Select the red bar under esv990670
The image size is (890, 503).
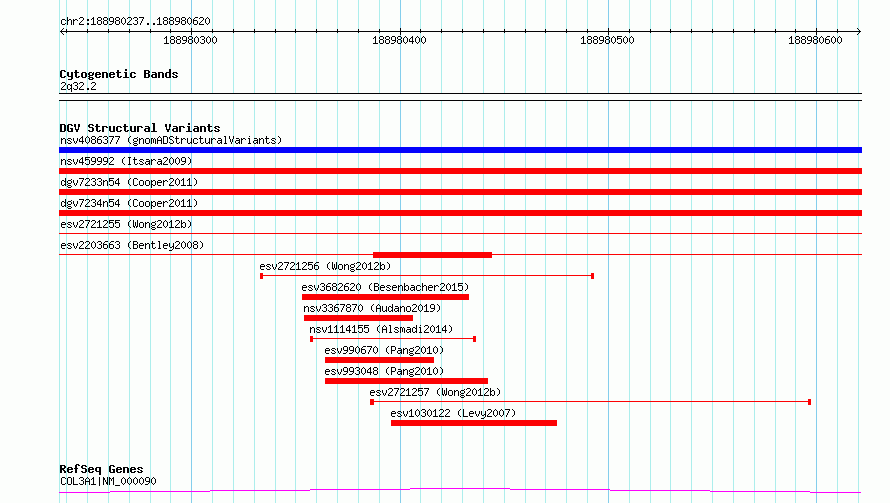379,360
